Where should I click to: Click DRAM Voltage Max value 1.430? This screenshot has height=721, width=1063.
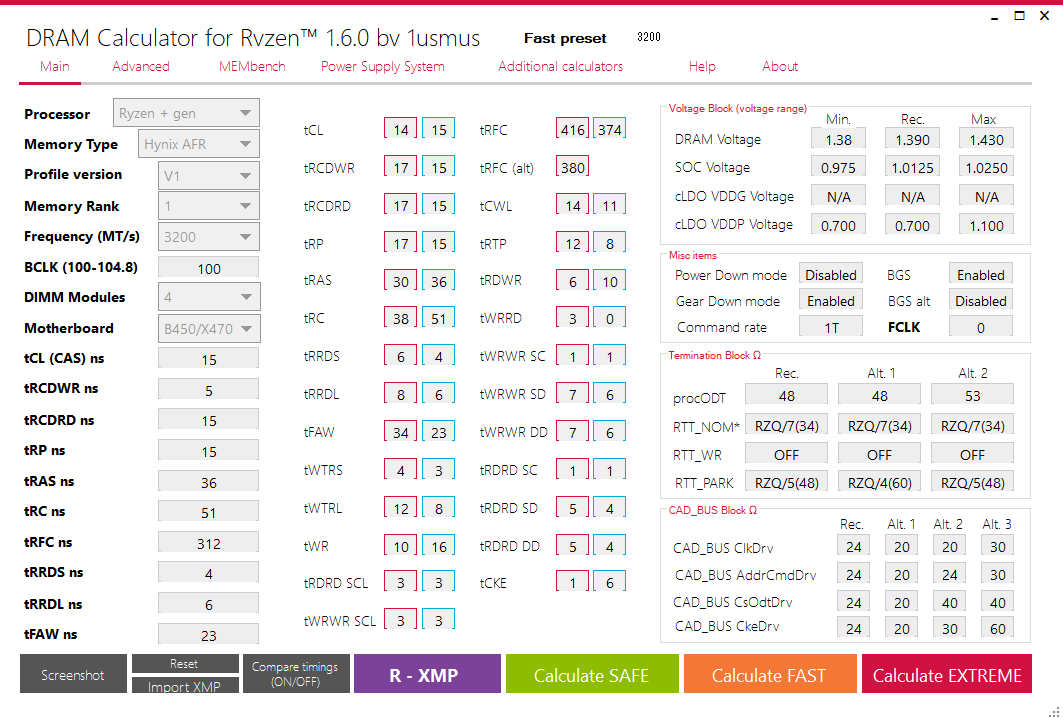click(986, 139)
